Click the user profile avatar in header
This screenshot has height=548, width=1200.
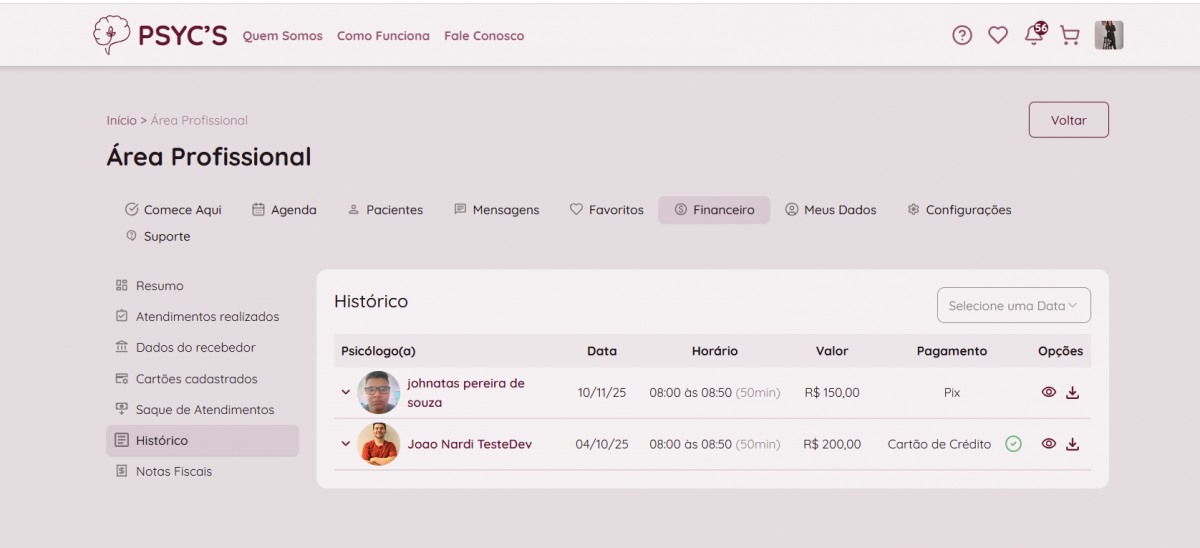(x=1109, y=36)
